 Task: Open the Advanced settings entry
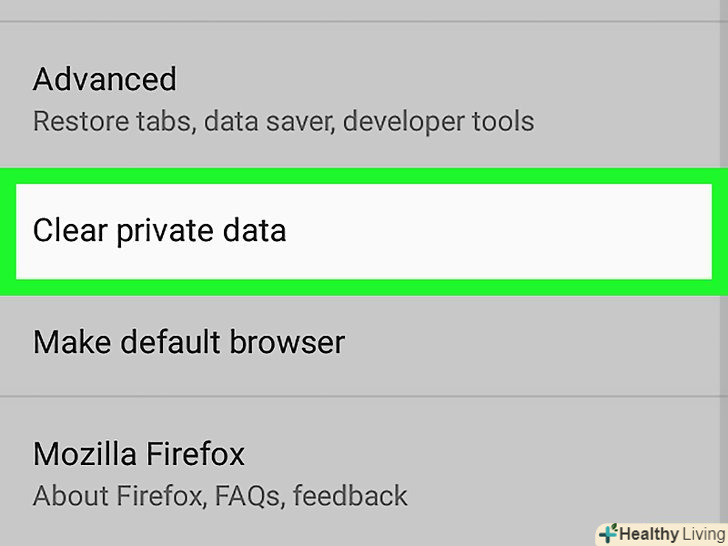click(x=364, y=98)
